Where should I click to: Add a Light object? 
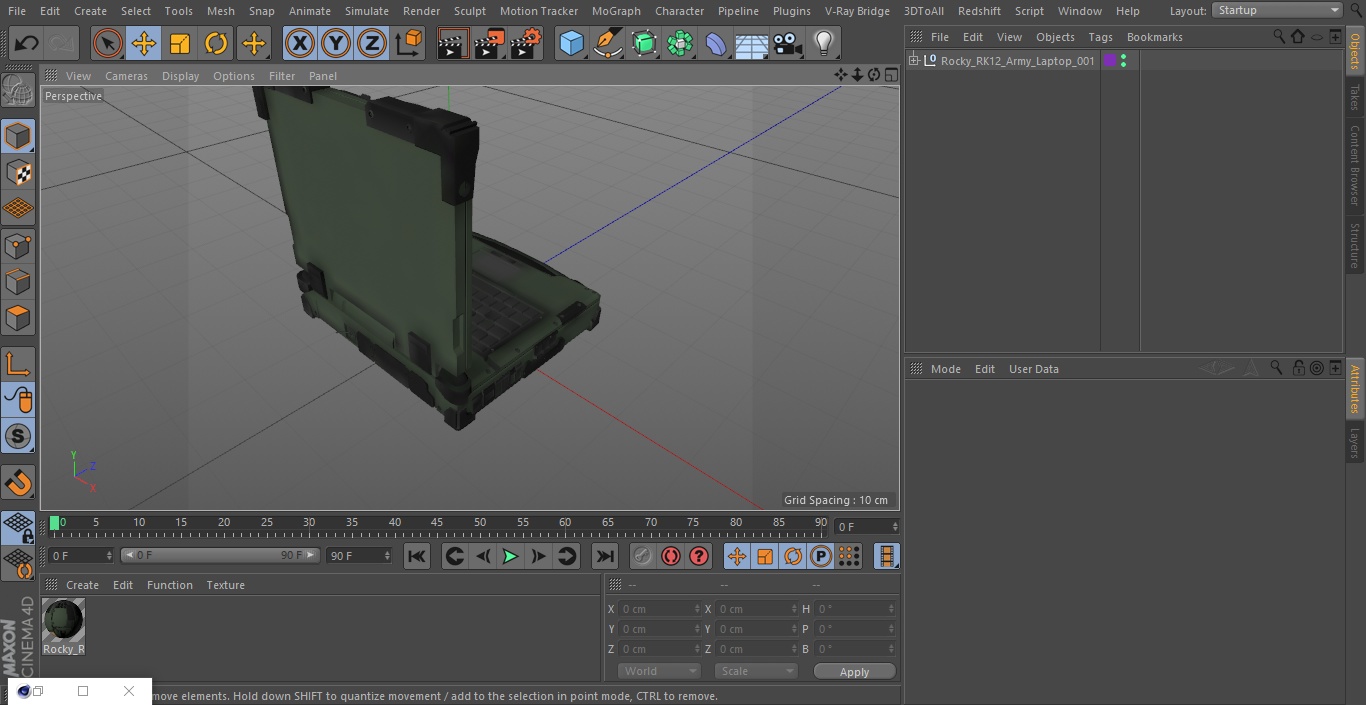tap(823, 44)
